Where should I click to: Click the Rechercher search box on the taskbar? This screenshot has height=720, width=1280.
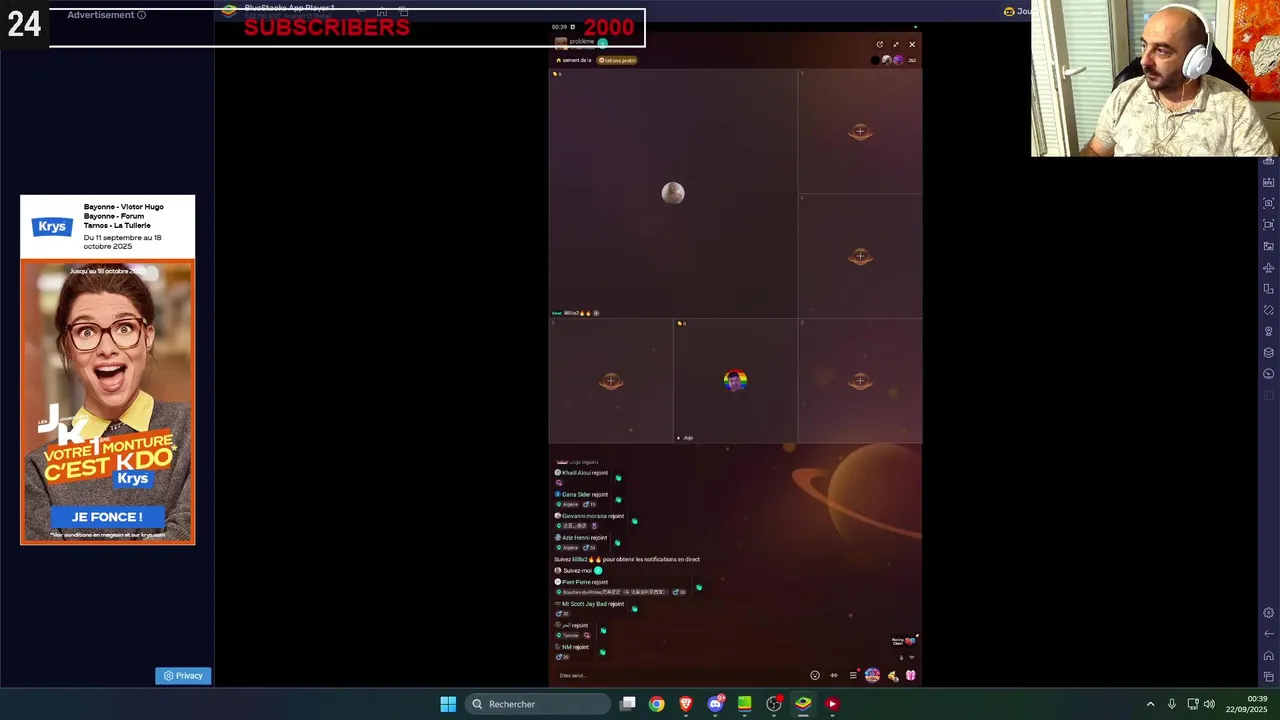(538, 704)
